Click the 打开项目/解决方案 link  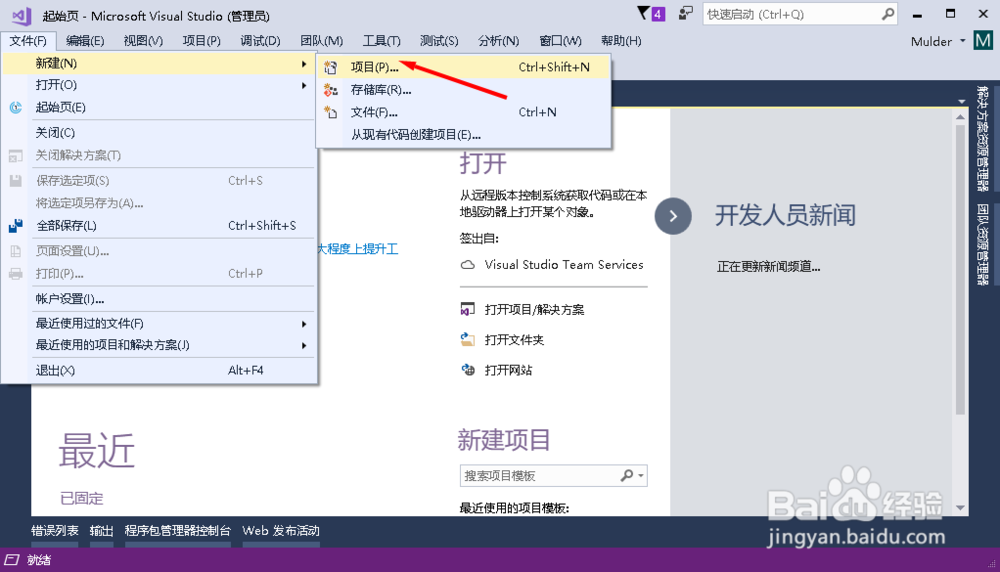(534, 309)
